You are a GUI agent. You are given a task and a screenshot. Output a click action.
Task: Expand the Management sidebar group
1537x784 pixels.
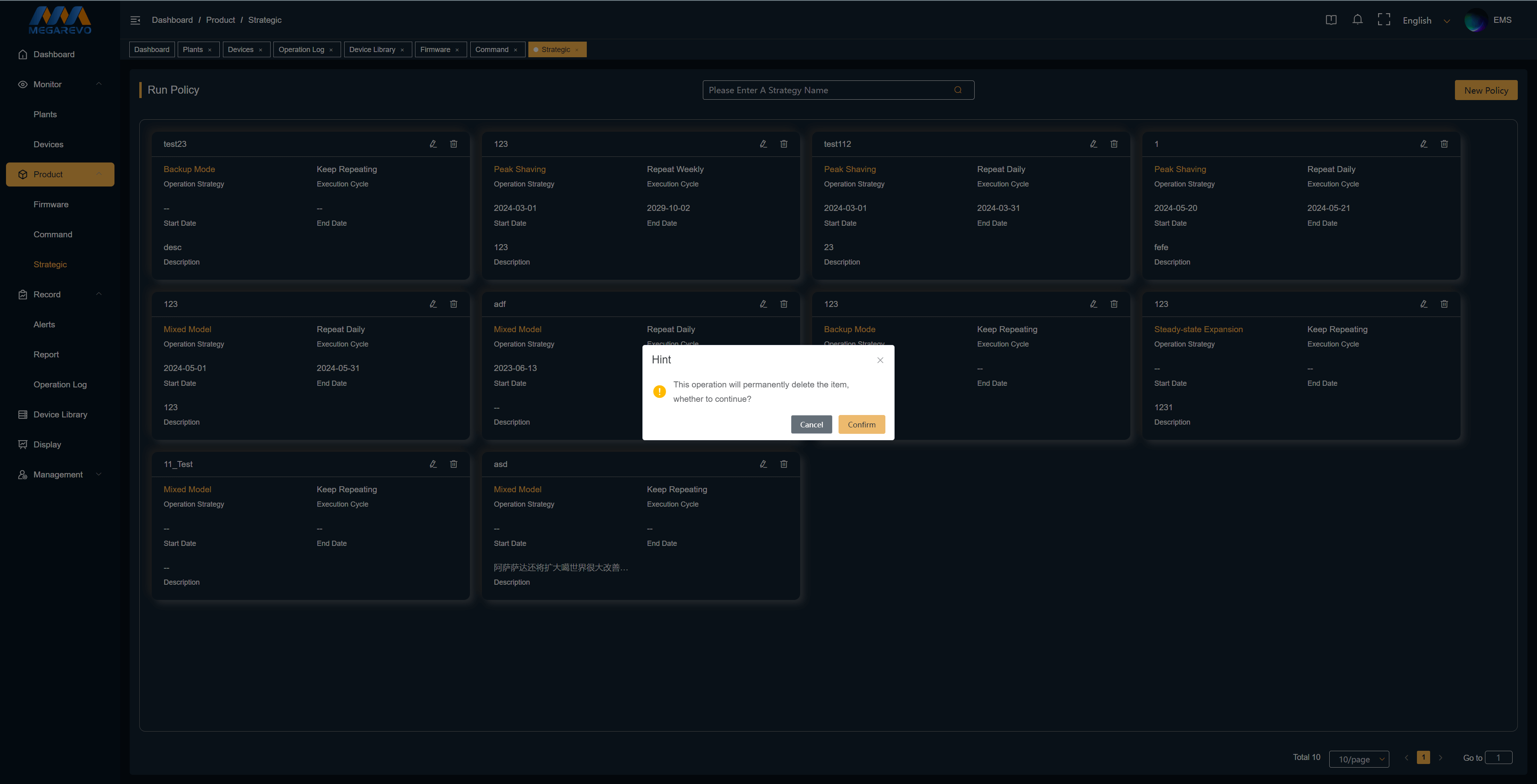coord(60,474)
